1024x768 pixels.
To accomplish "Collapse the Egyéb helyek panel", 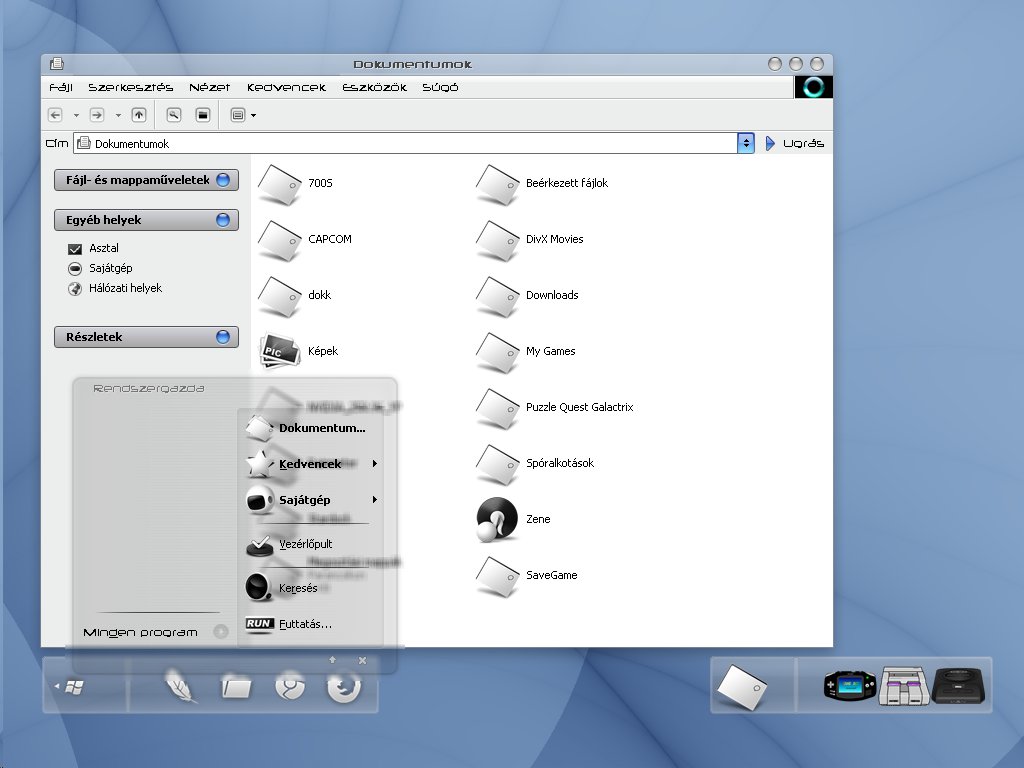I will tap(223, 220).
